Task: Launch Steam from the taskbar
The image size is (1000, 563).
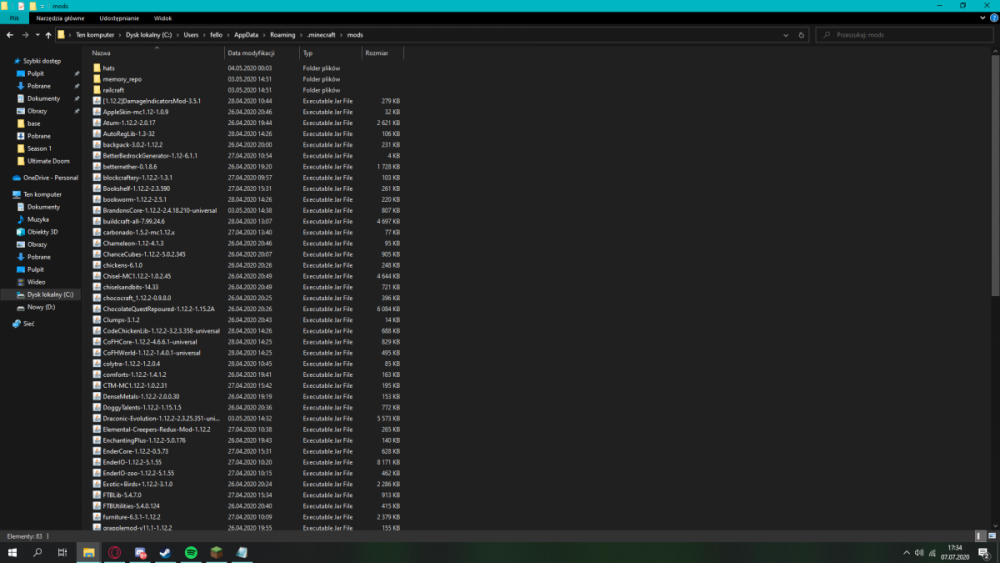Action: [x=164, y=552]
